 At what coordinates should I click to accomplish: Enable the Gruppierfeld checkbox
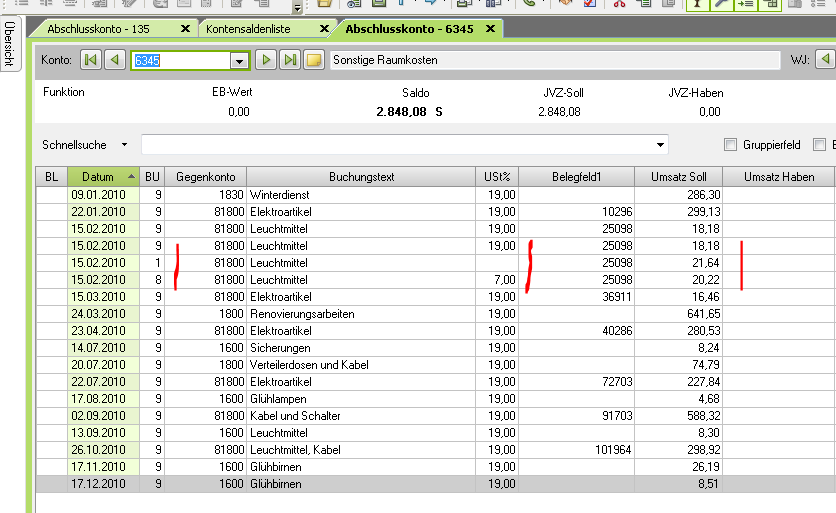coord(730,145)
